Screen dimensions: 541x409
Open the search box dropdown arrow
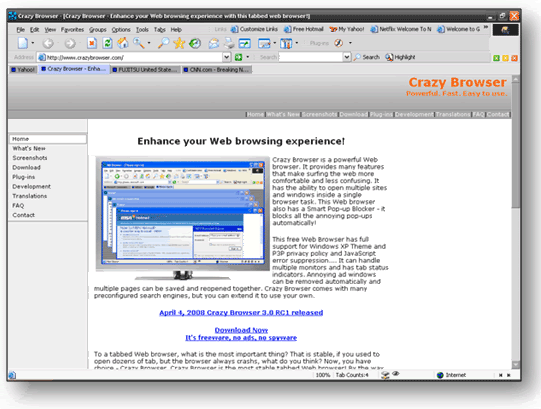(347, 57)
